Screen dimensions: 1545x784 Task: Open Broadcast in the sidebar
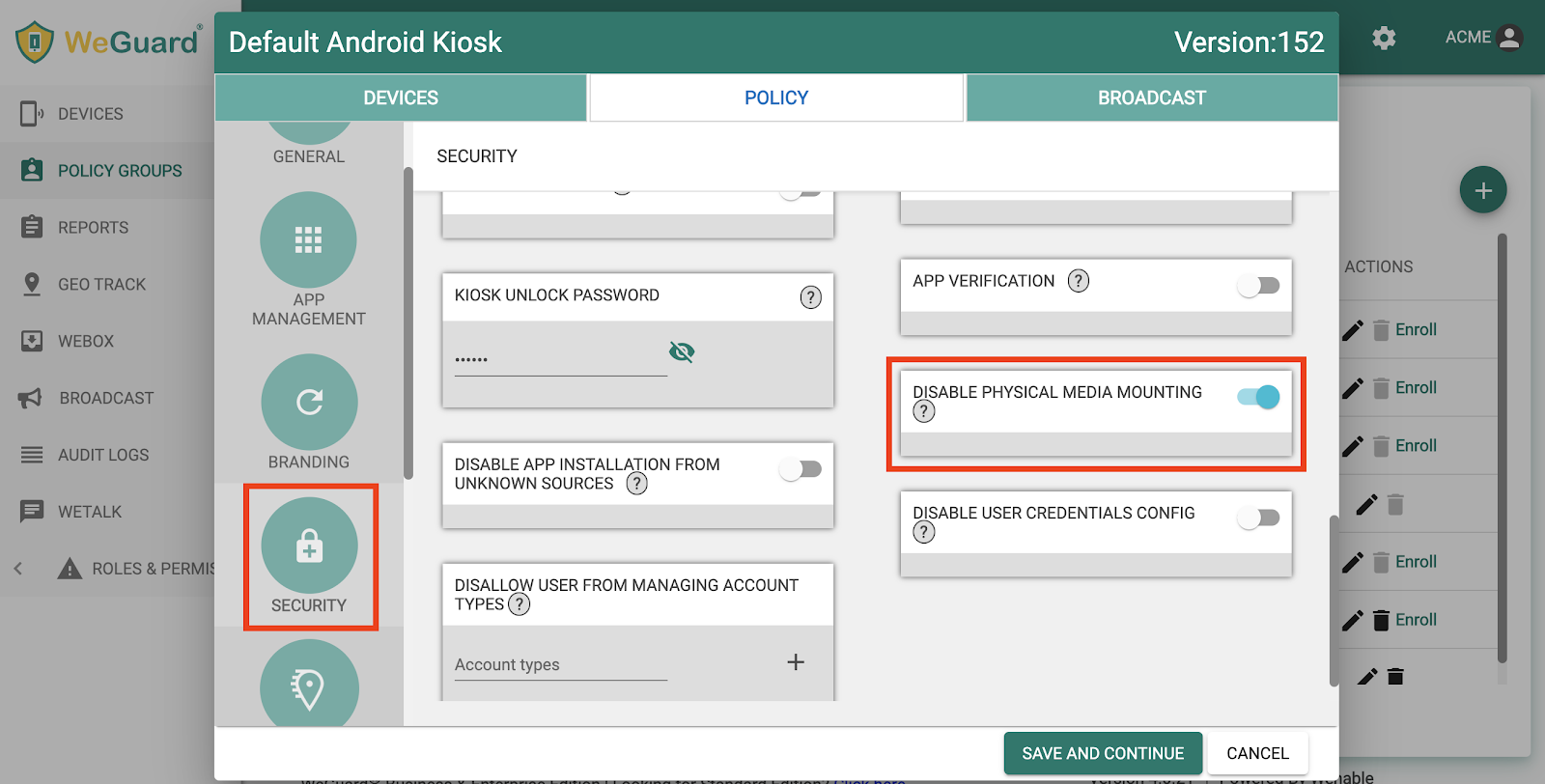tap(106, 399)
